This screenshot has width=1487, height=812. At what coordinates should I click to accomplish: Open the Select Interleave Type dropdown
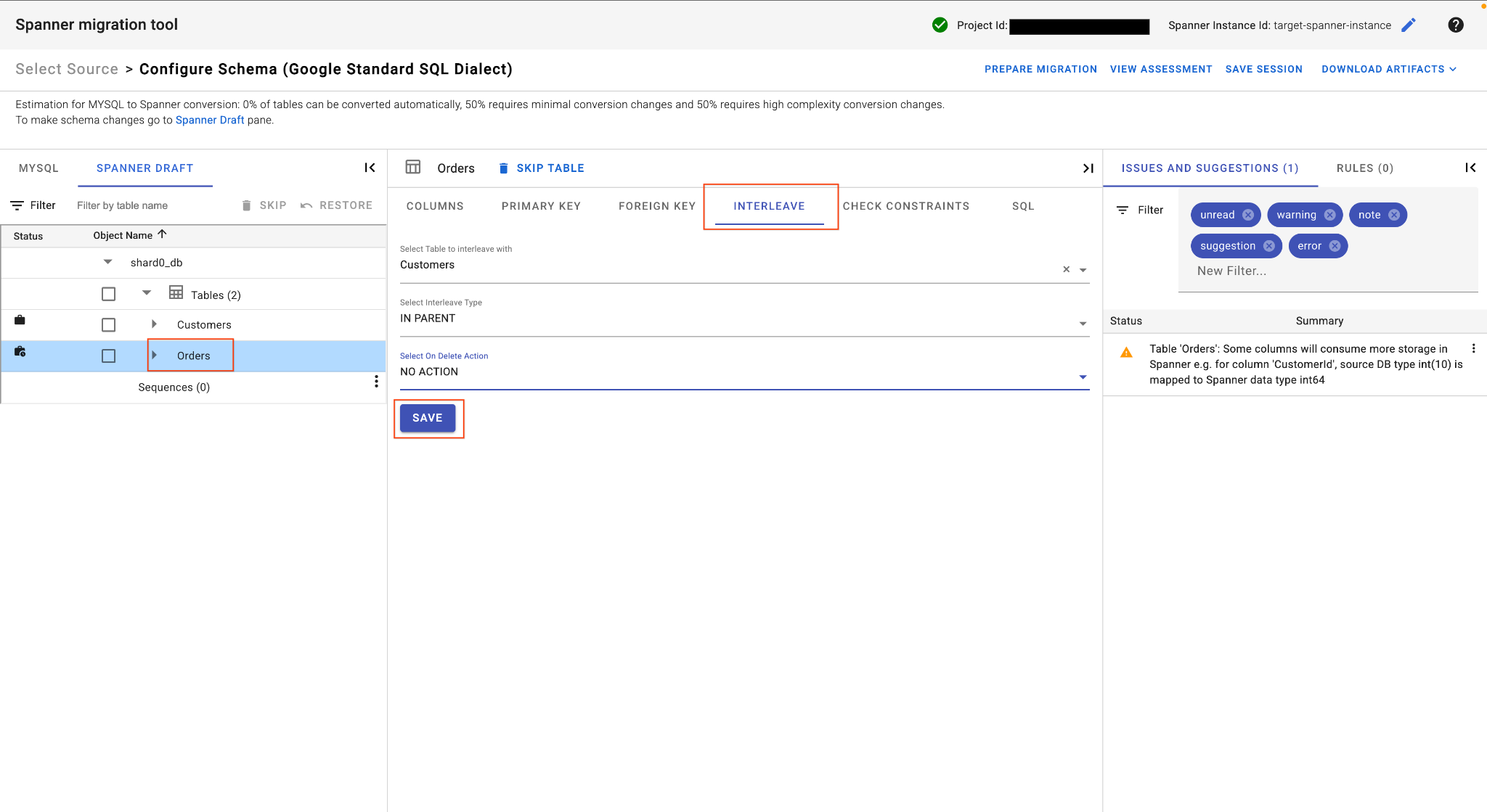tap(744, 319)
